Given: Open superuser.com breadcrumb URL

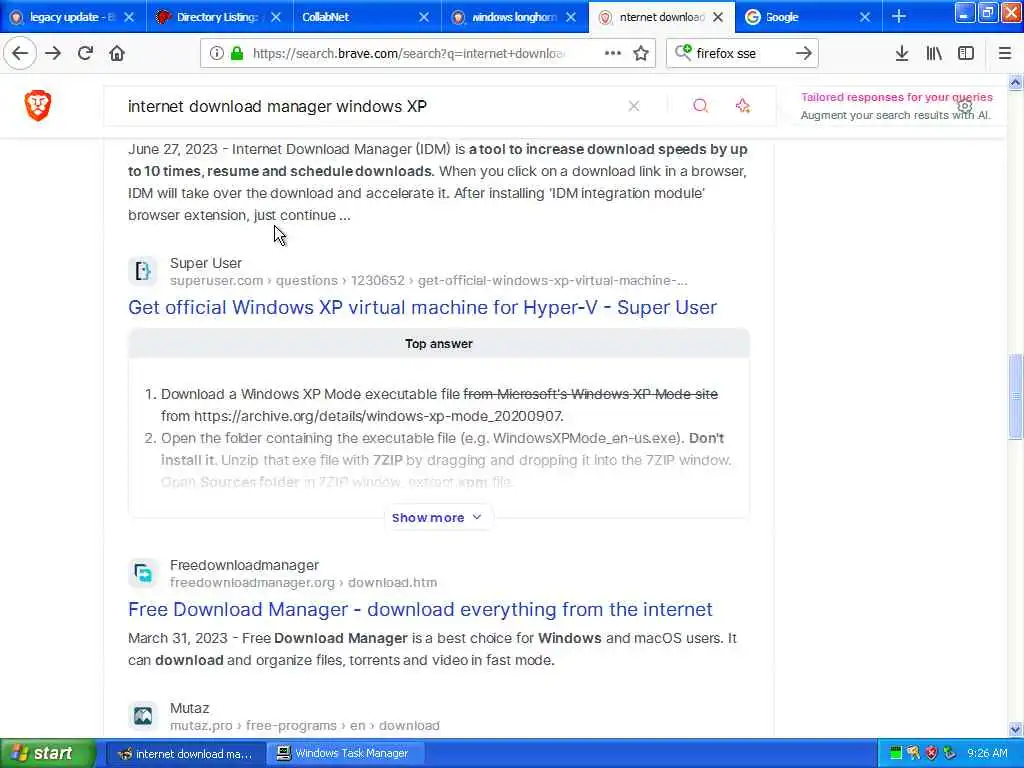Looking at the screenshot, I should (428, 281).
